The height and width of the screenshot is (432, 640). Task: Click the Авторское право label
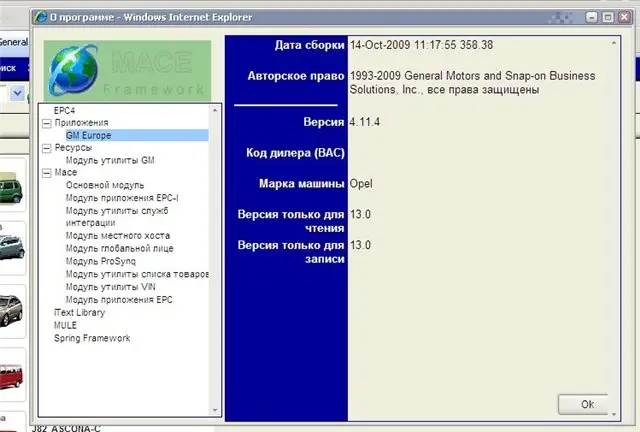coord(296,76)
